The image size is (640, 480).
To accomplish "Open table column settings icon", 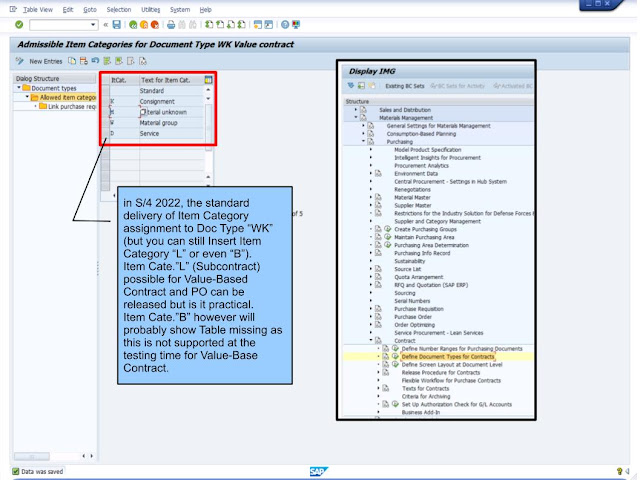I will tap(208, 80).
